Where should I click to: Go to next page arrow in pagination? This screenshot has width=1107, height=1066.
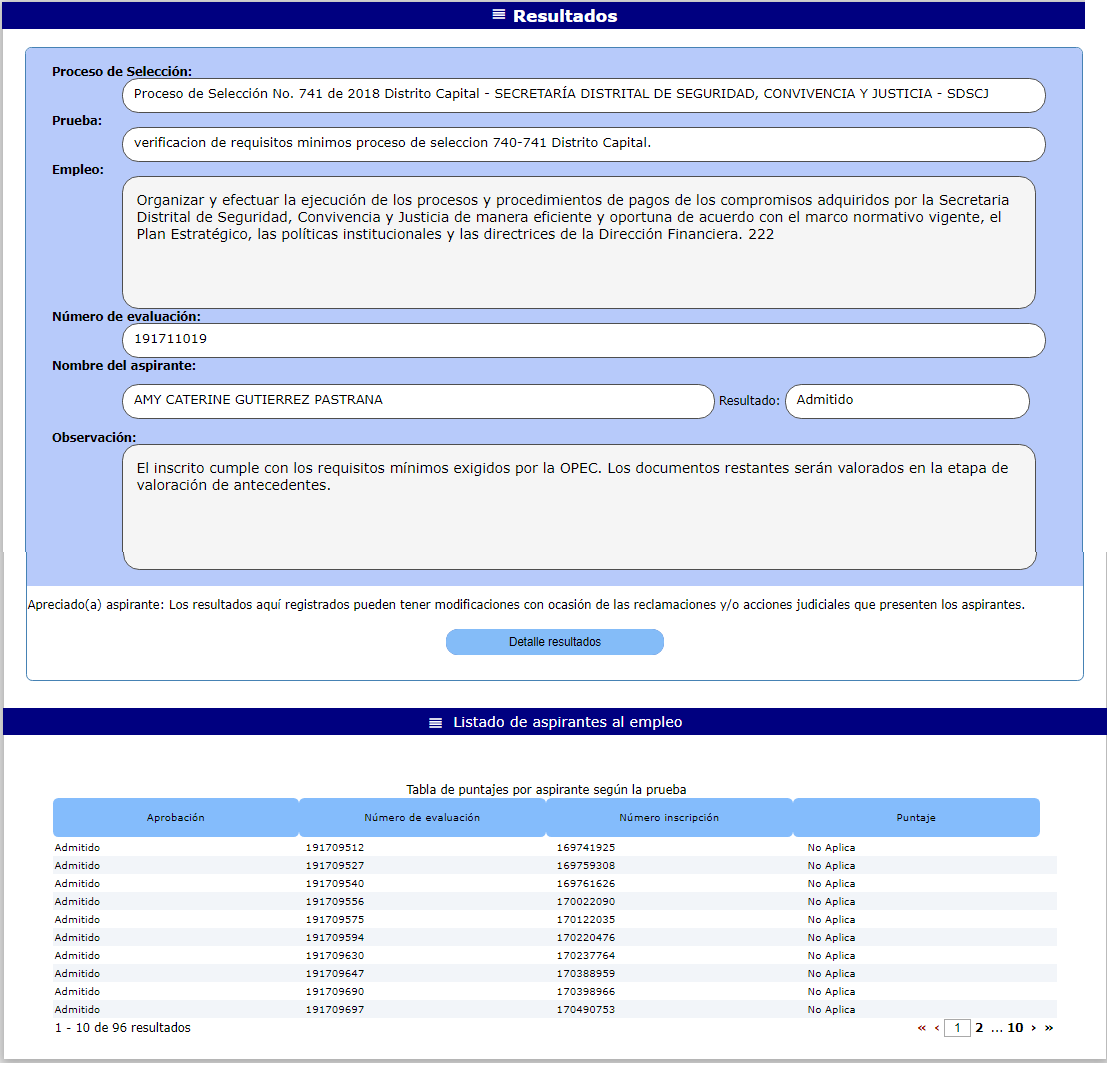pyautogui.click(x=1033, y=1028)
